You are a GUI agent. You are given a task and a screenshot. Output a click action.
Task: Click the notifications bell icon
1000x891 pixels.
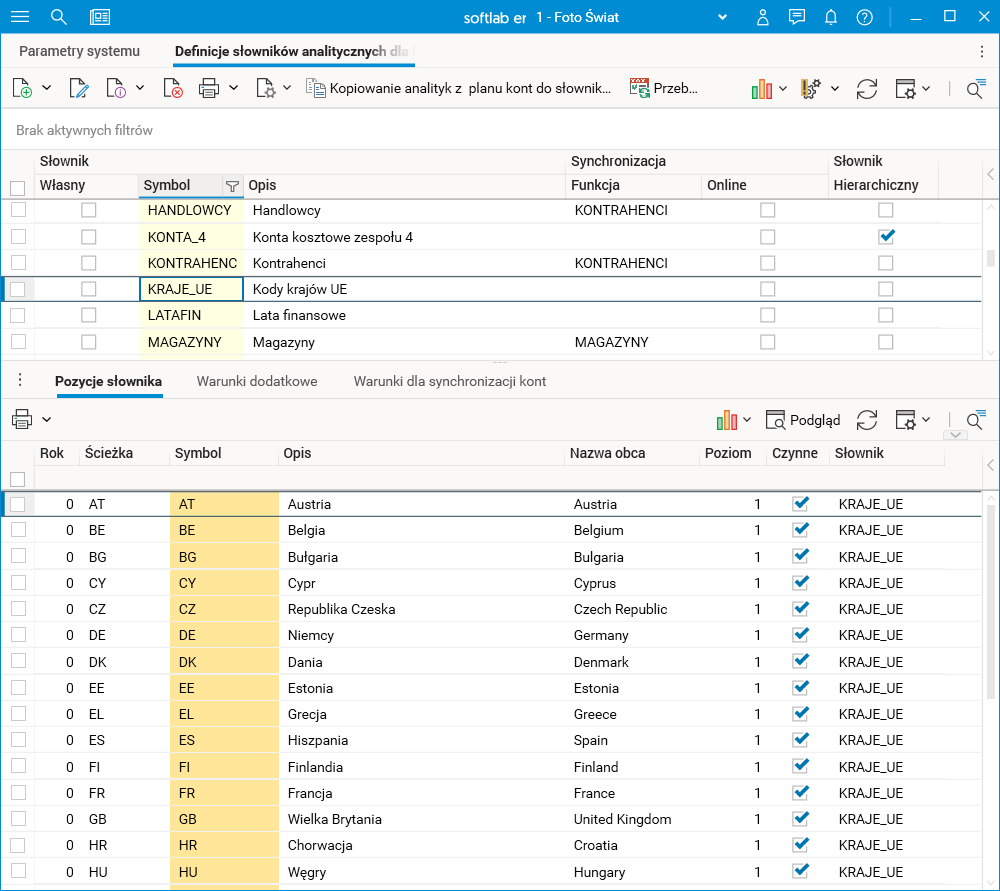pyautogui.click(x=830, y=17)
